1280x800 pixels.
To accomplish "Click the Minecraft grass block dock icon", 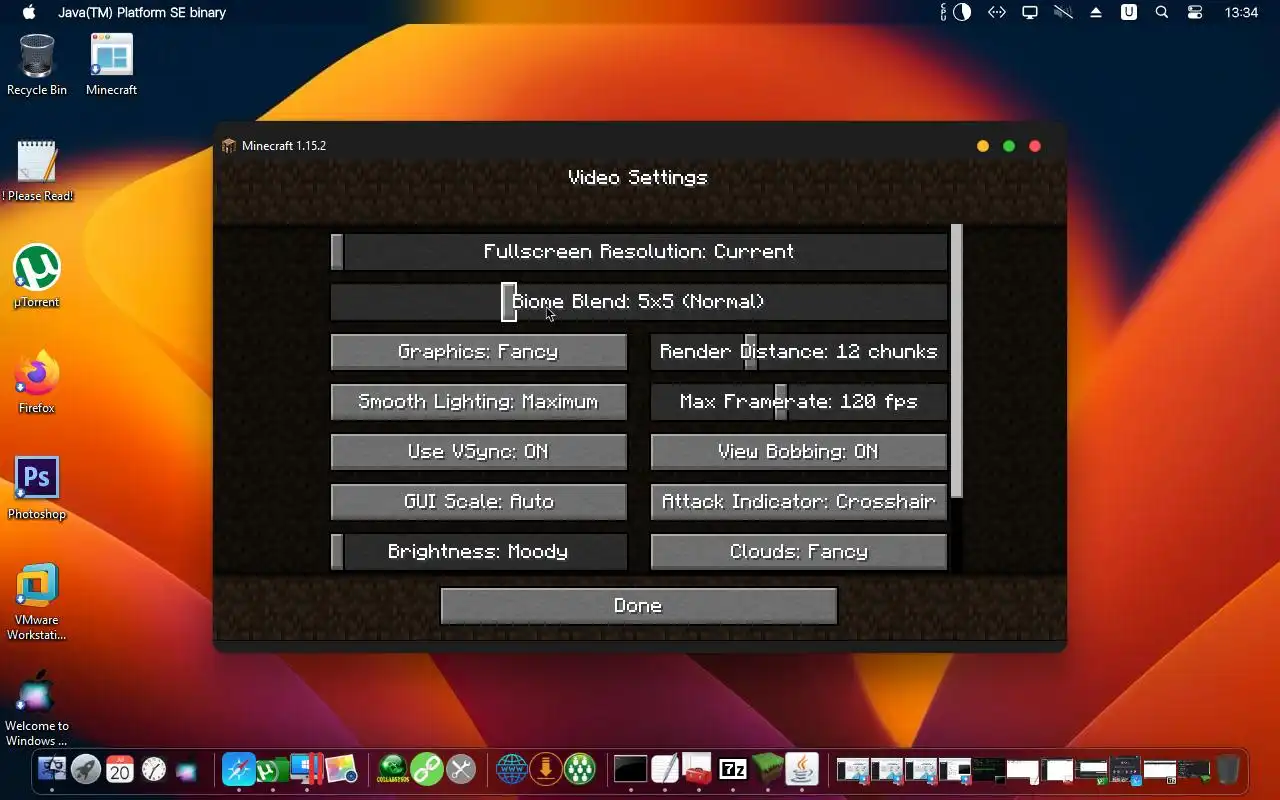I will pos(768,769).
